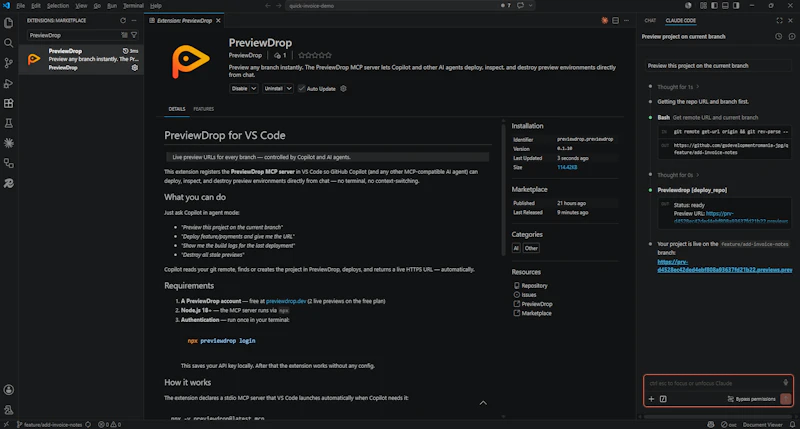Open the Extensions view in activity bar

pos(8,103)
